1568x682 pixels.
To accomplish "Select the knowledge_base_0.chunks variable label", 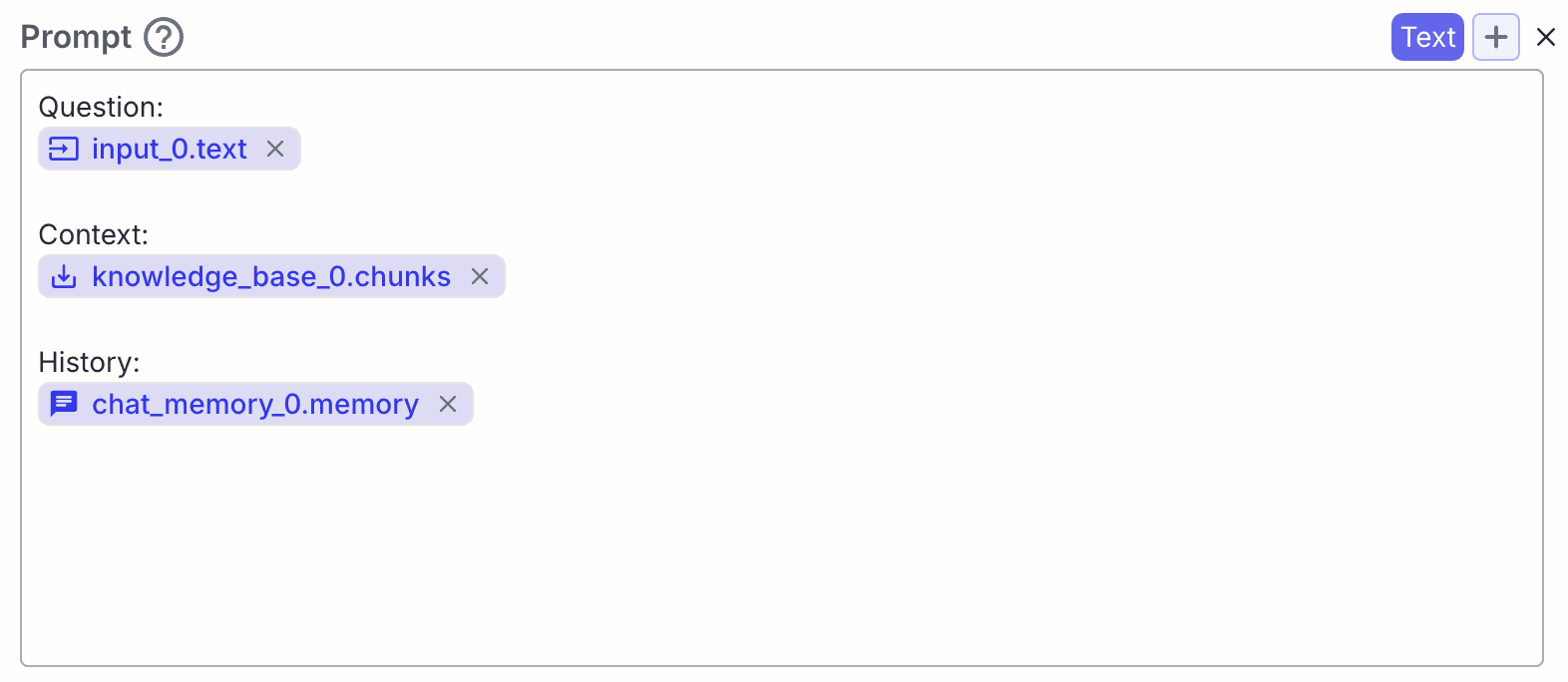I will (x=271, y=276).
